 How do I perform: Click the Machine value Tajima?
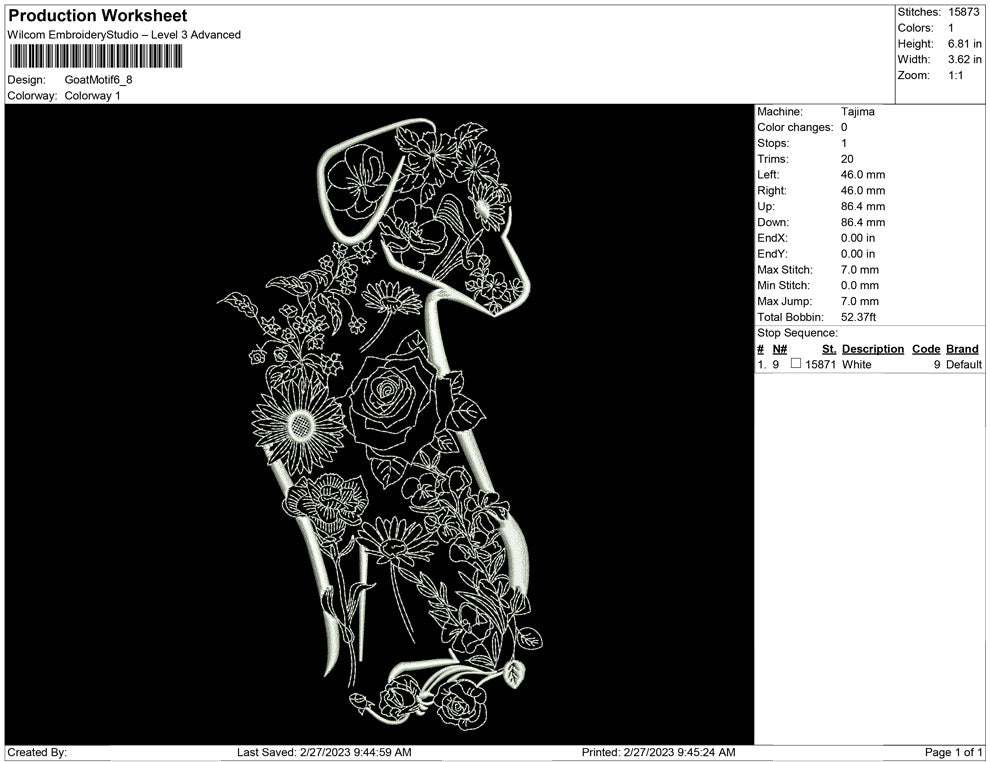pos(858,112)
